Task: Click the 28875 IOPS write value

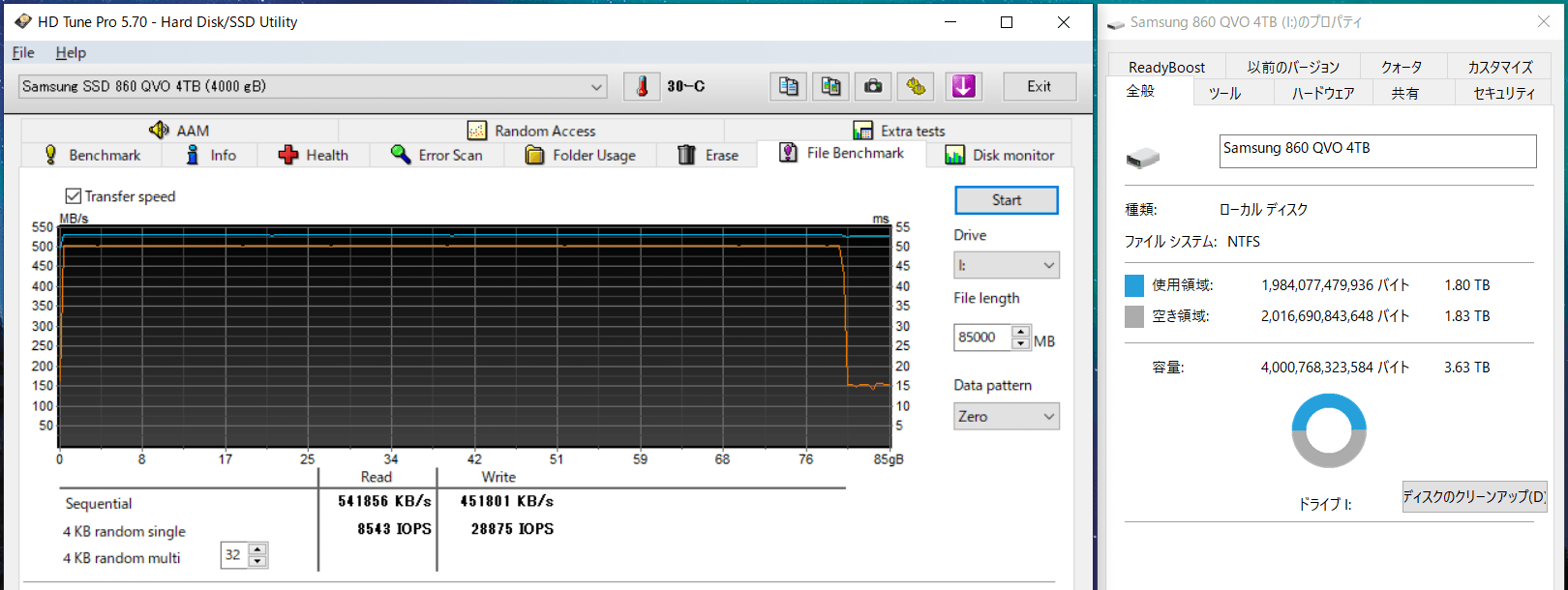Action: [x=512, y=529]
